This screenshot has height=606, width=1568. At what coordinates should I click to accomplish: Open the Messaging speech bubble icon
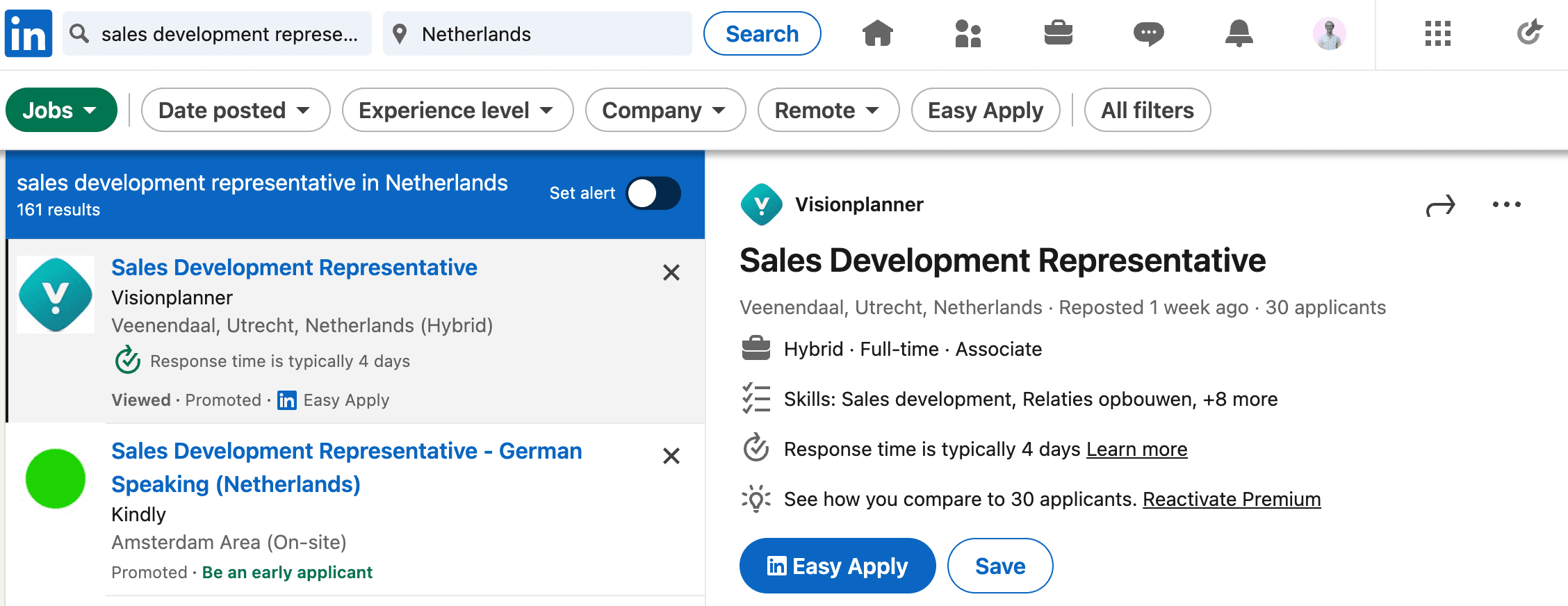[1148, 33]
